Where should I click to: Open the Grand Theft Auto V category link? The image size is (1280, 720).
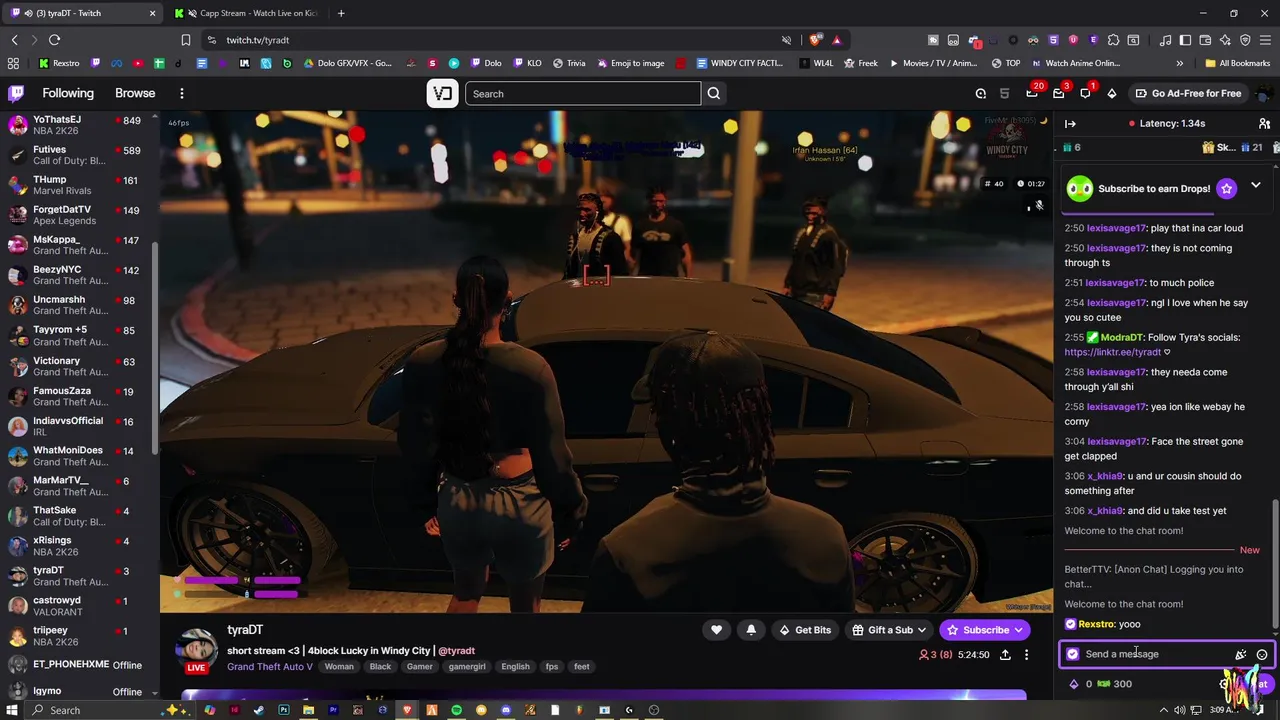pyautogui.click(x=270, y=667)
